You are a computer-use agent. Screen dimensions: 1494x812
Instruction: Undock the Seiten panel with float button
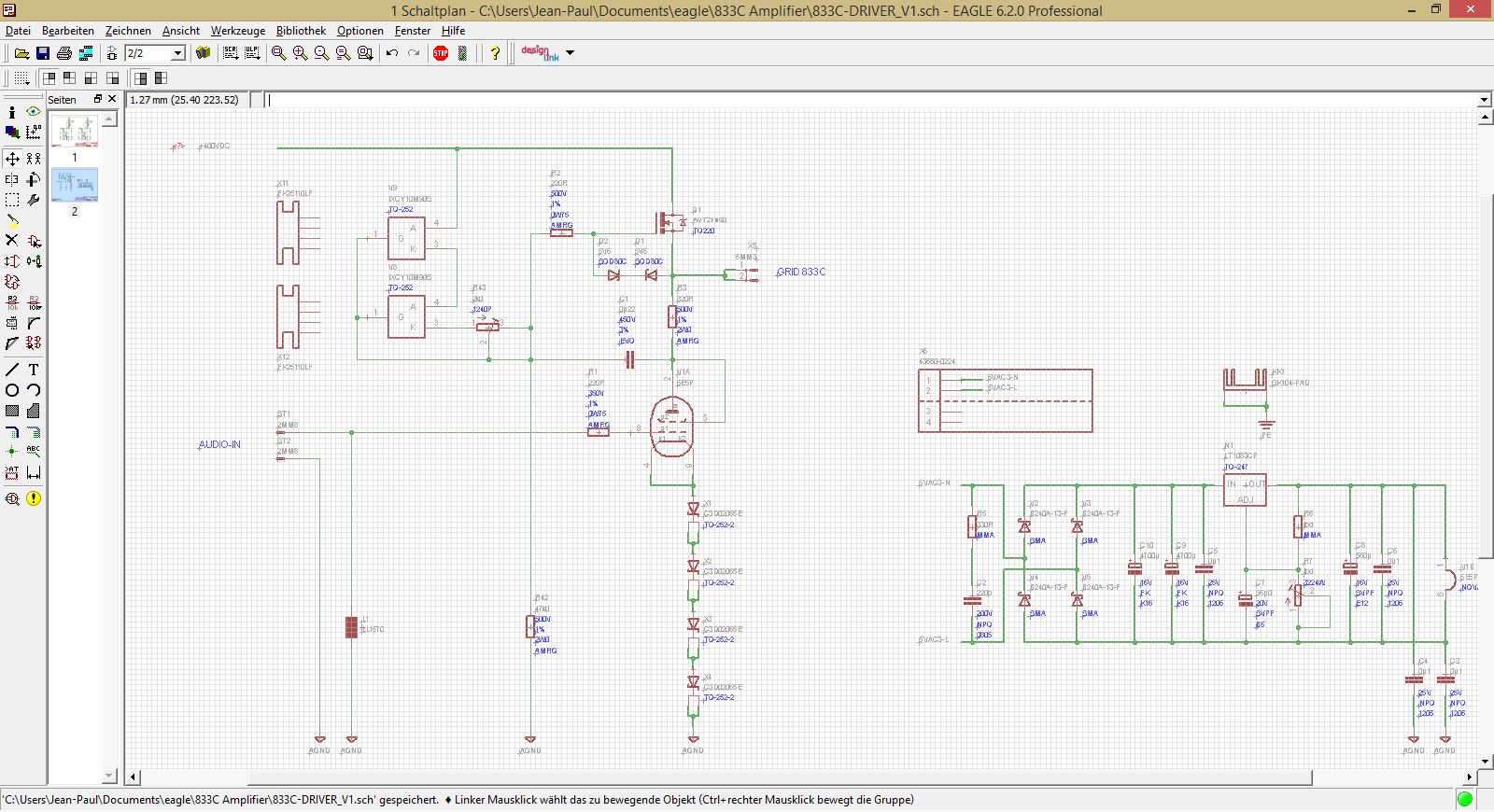pos(97,99)
